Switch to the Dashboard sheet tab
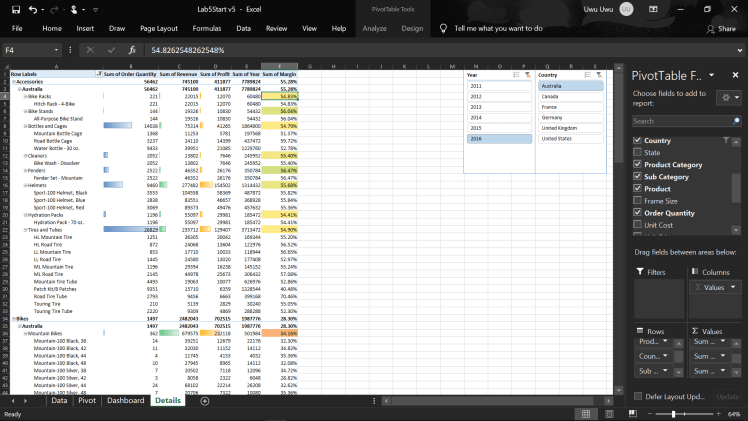Viewport: 748px width, 421px height. point(125,400)
